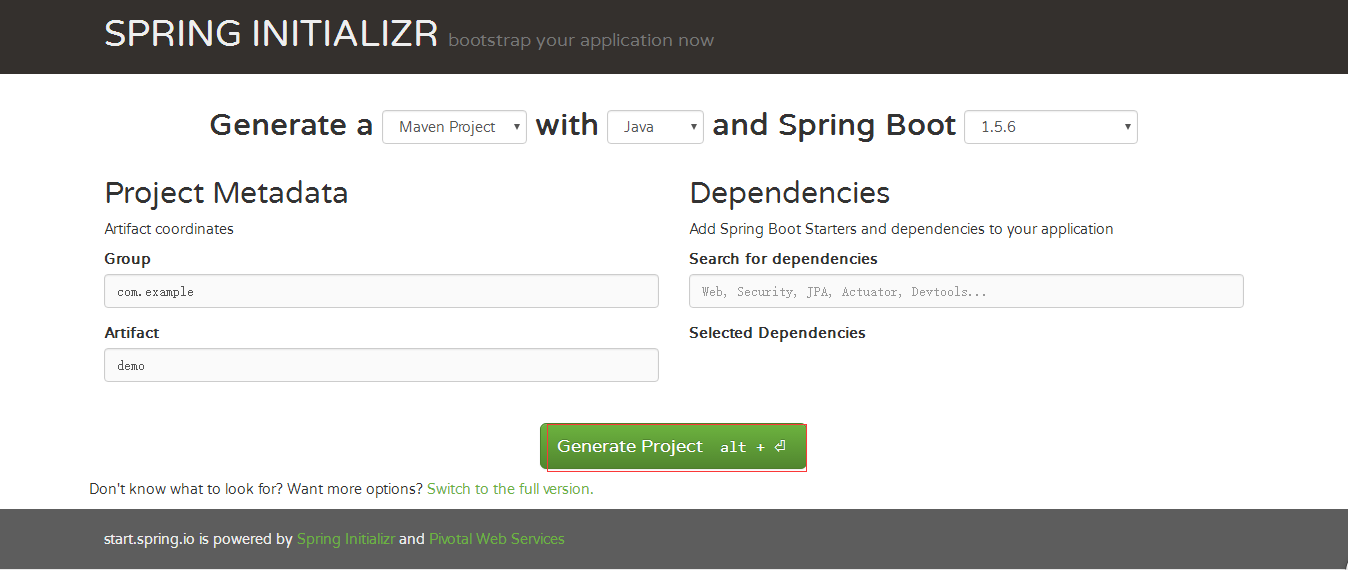The width and height of the screenshot is (1348, 570).
Task: Click the 'and Spring Boot' heading text
Action: tap(834, 125)
